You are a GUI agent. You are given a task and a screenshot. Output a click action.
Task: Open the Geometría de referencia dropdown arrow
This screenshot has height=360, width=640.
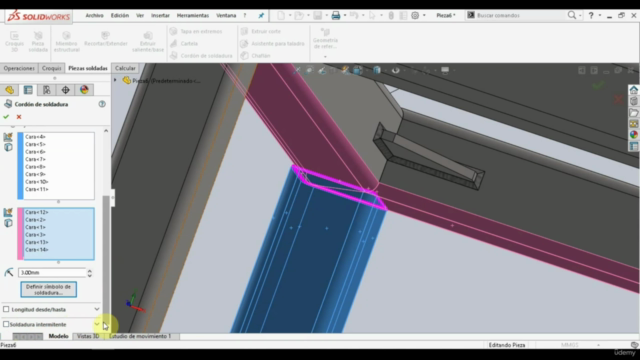pos(325,57)
